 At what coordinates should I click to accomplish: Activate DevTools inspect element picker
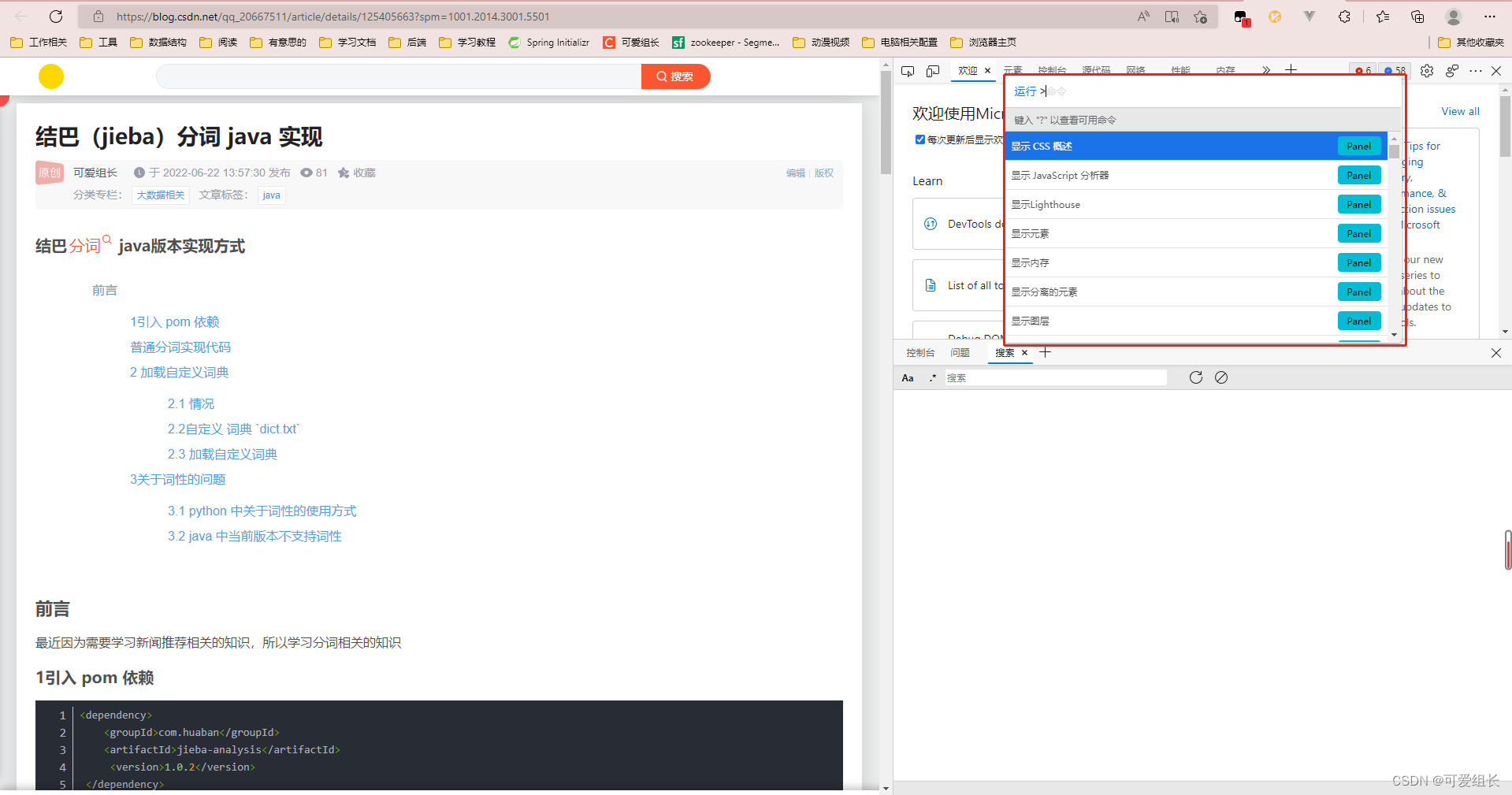coord(908,71)
